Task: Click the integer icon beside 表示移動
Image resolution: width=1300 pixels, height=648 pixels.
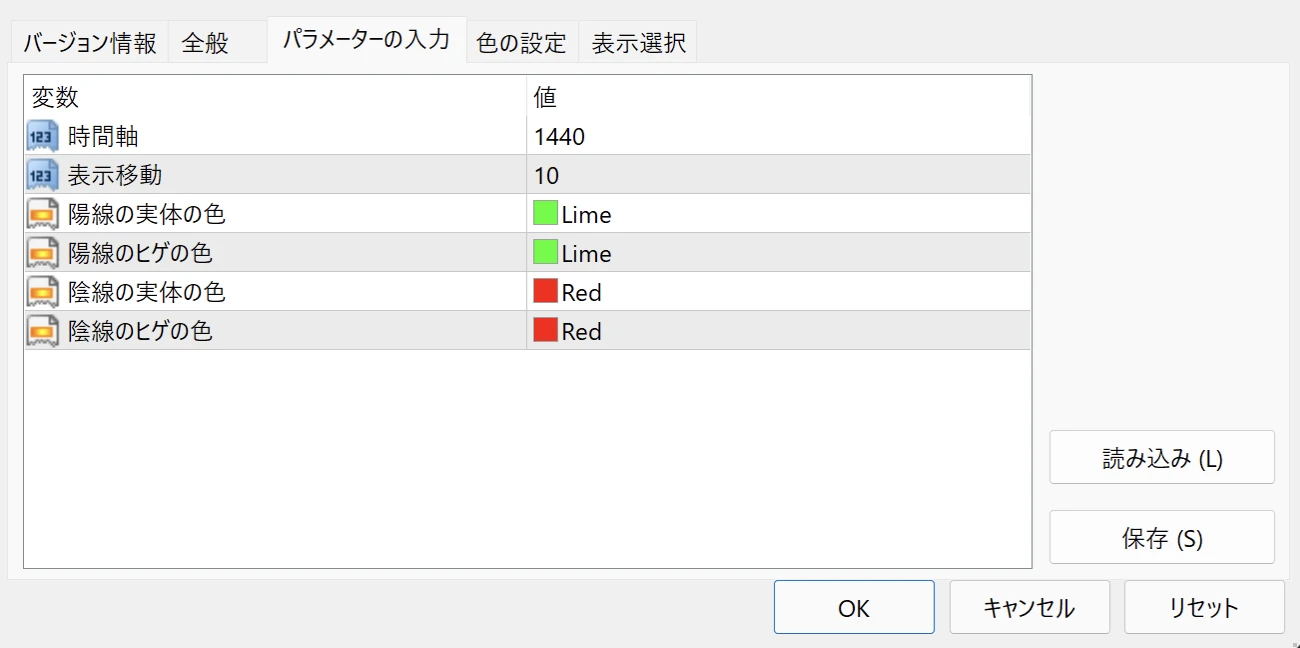Action: [x=43, y=175]
